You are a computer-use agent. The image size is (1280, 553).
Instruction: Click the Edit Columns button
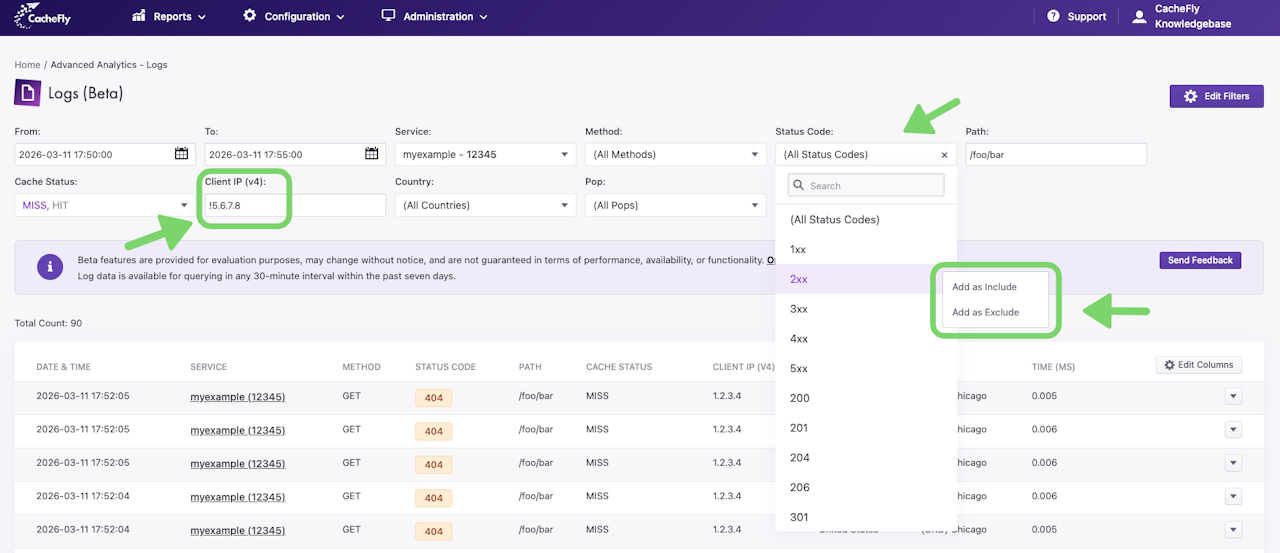click(1198, 365)
